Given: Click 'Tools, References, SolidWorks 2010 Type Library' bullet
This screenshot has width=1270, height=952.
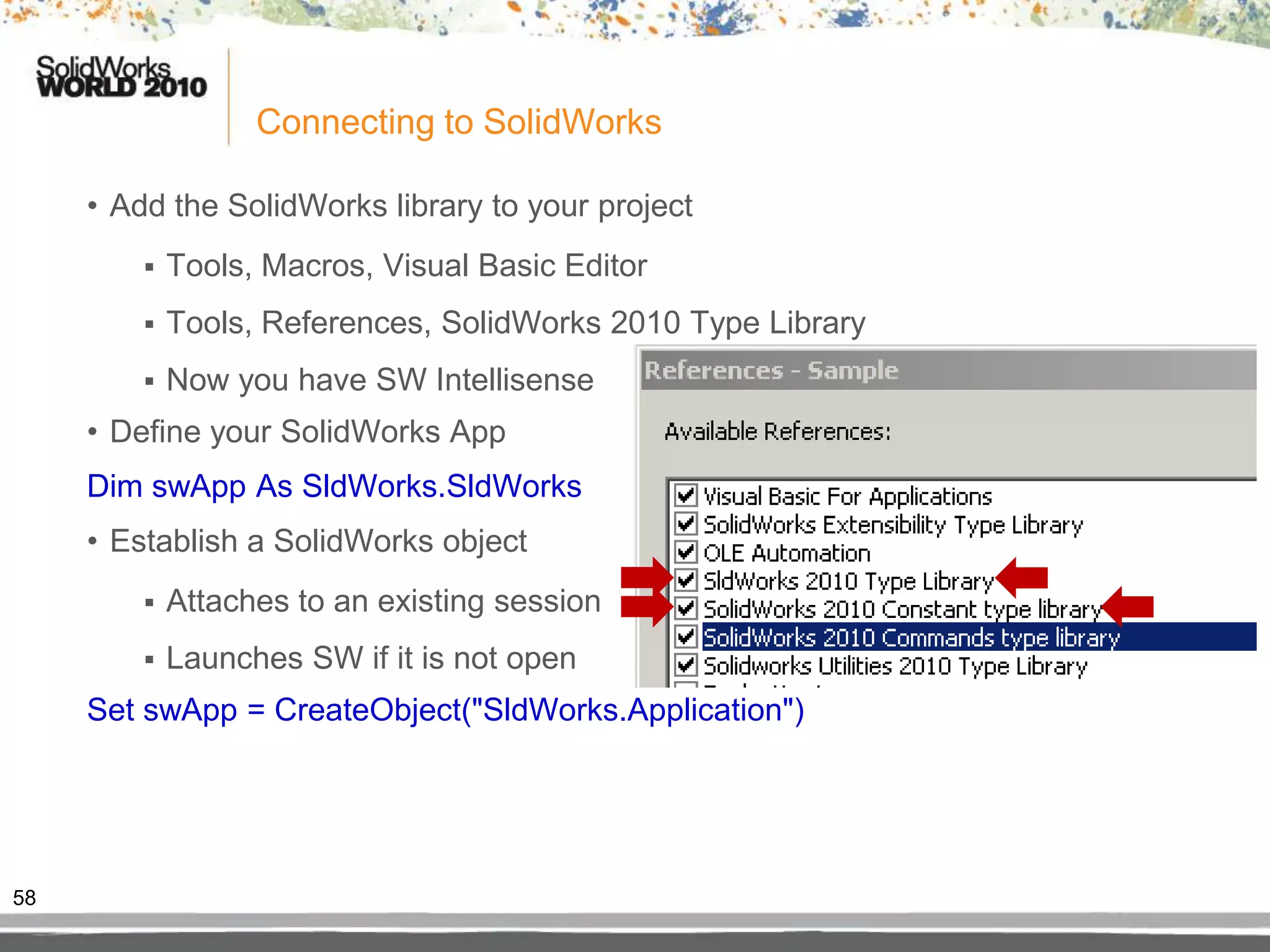Looking at the screenshot, I should coord(516,323).
